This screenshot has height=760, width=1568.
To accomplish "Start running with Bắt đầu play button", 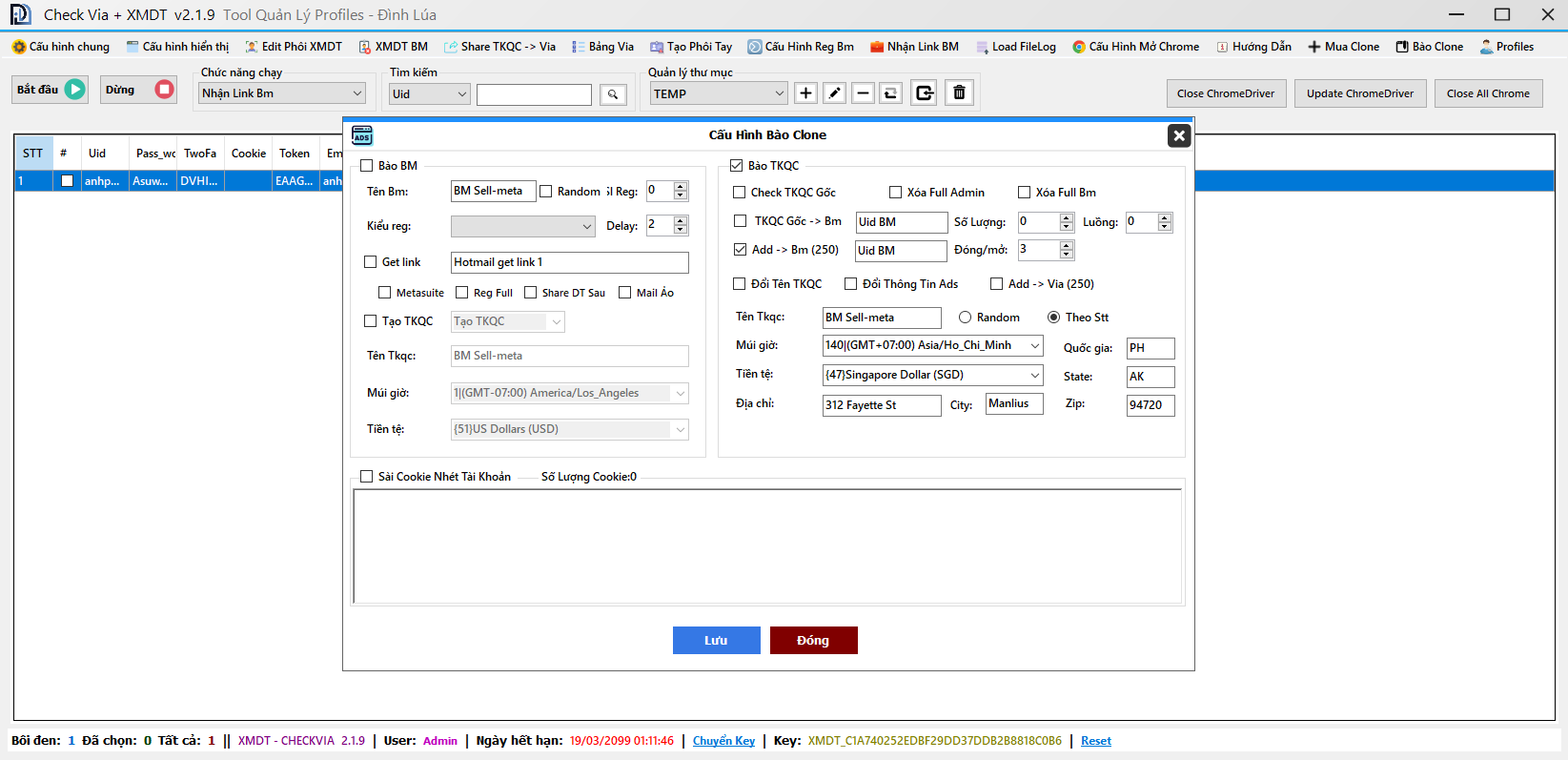I will pos(51,90).
